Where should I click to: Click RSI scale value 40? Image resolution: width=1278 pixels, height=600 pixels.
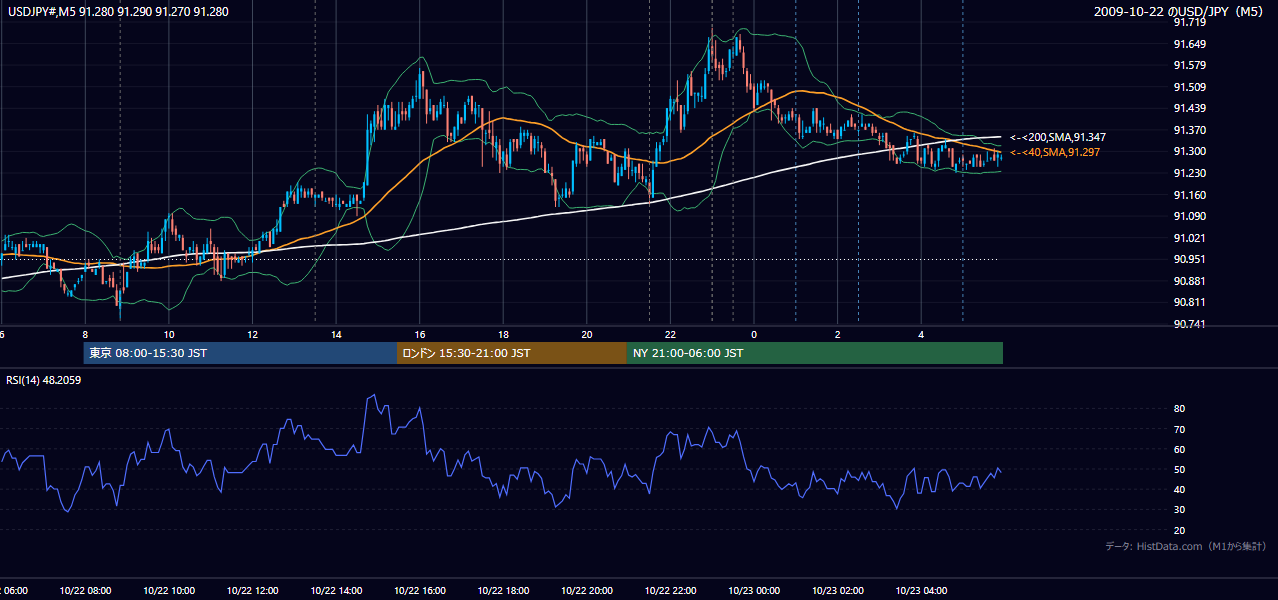click(x=1180, y=489)
